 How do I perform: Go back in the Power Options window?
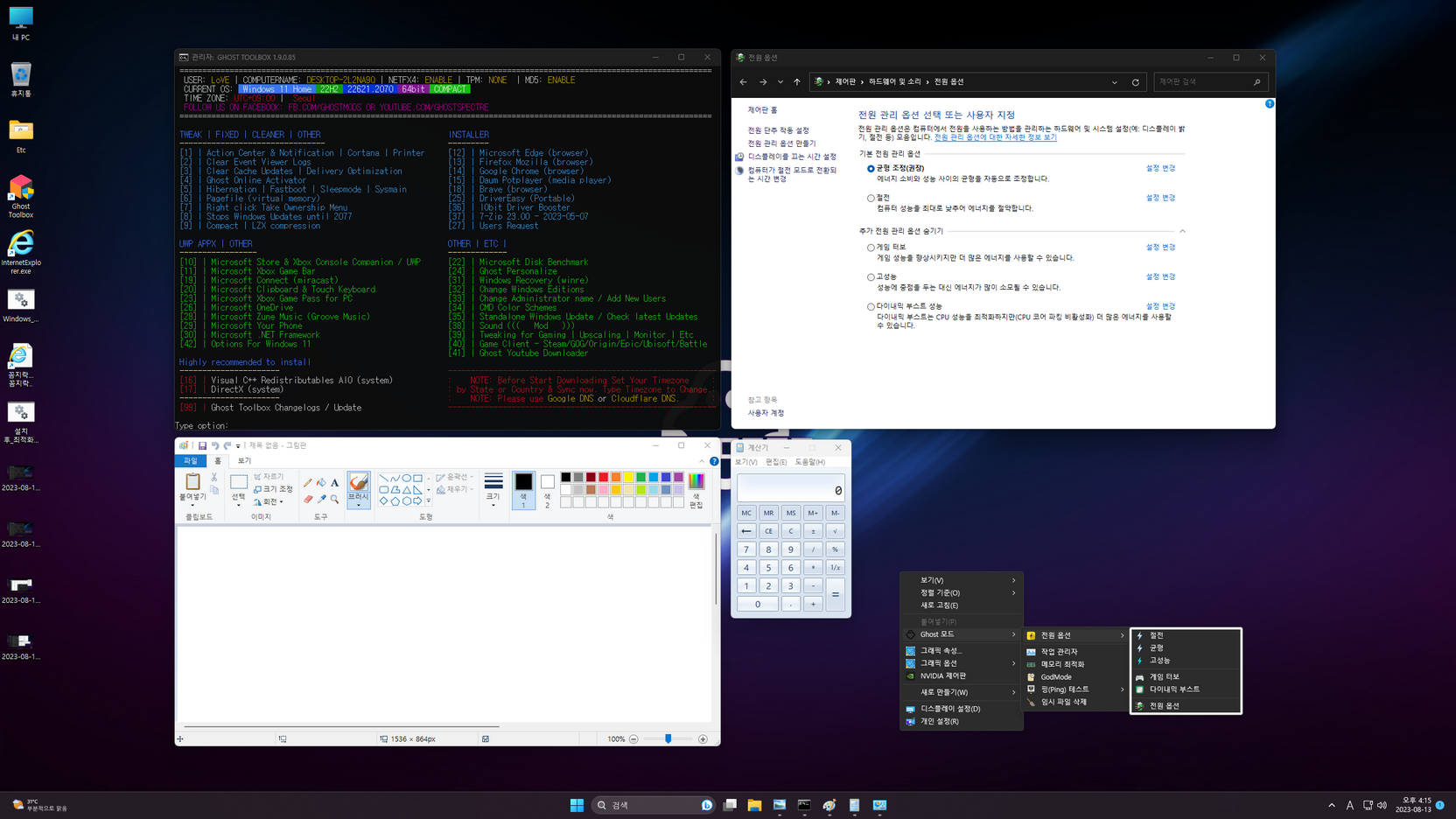pyautogui.click(x=744, y=82)
